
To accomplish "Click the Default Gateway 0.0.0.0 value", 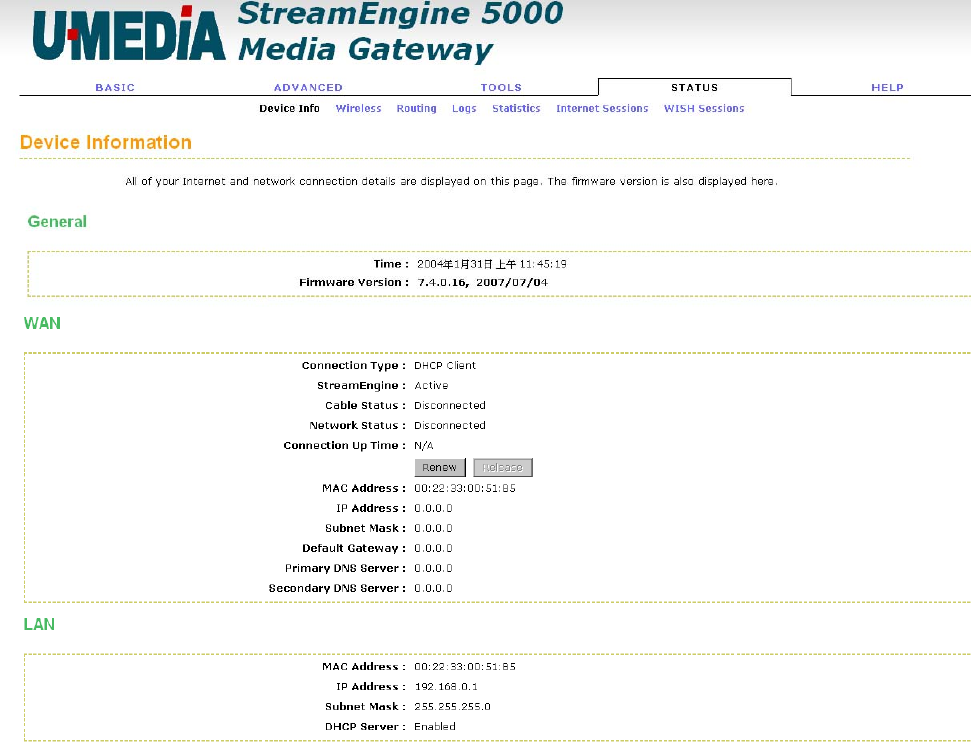I will click(x=433, y=549).
